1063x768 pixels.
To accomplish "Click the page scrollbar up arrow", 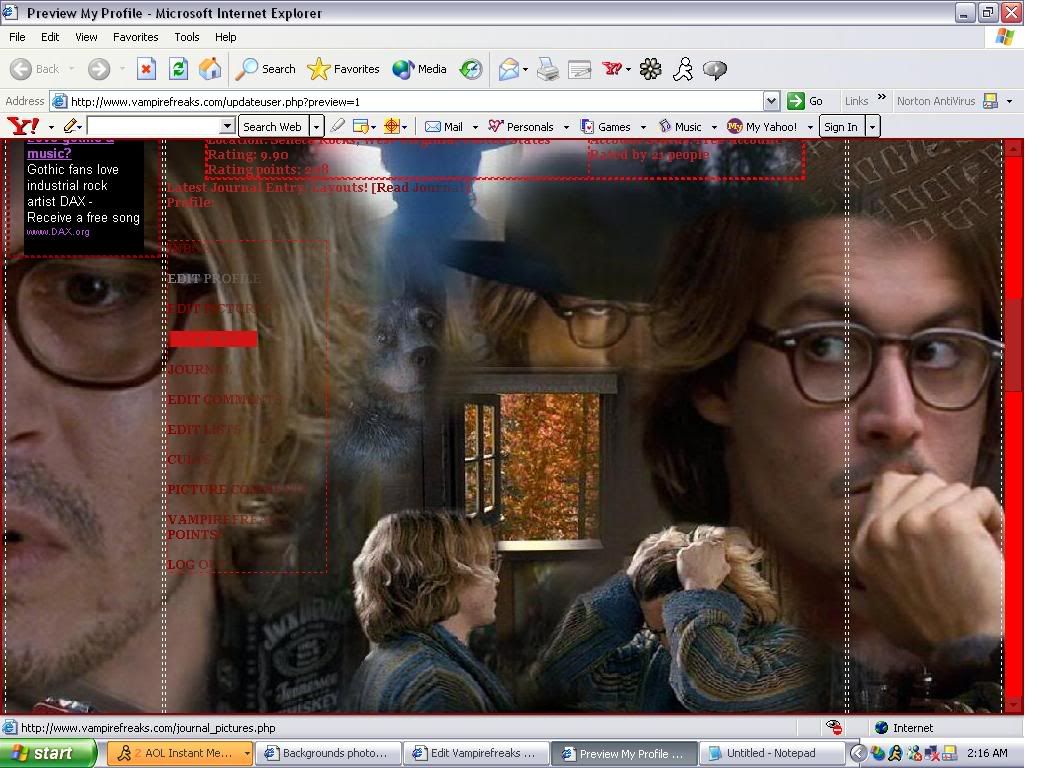I will coord(1014,148).
